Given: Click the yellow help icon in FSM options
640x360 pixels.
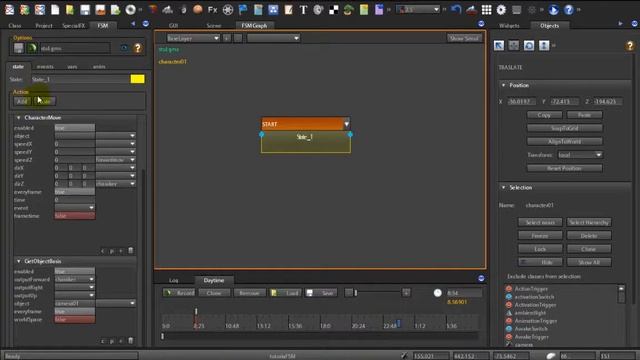Looking at the screenshot, I should click(138, 48).
